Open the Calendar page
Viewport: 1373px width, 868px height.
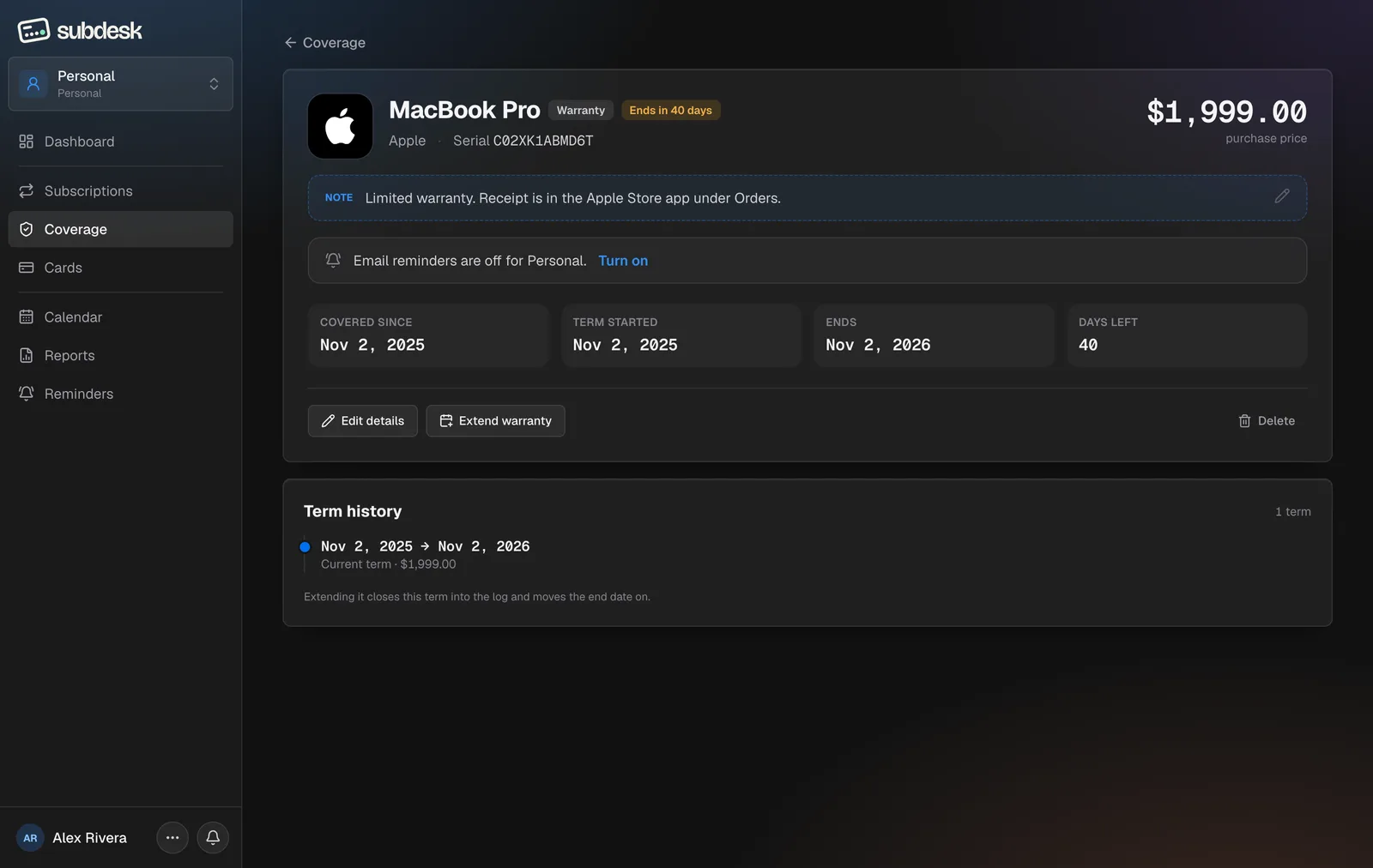pyautogui.click(x=120, y=317)
